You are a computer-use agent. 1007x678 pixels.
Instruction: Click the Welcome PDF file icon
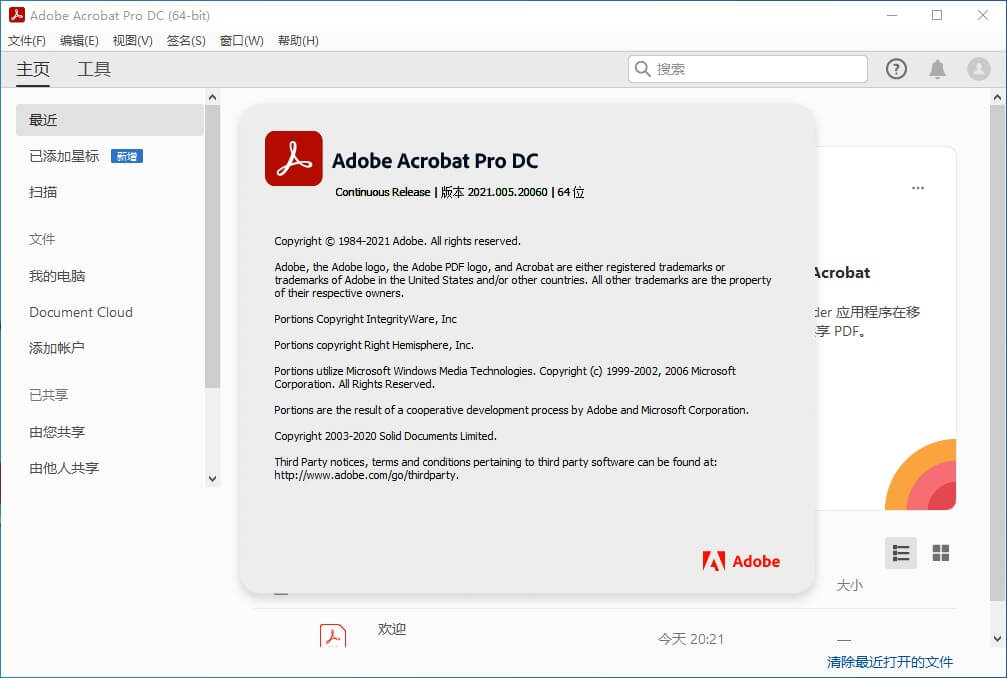pos(332,635)
